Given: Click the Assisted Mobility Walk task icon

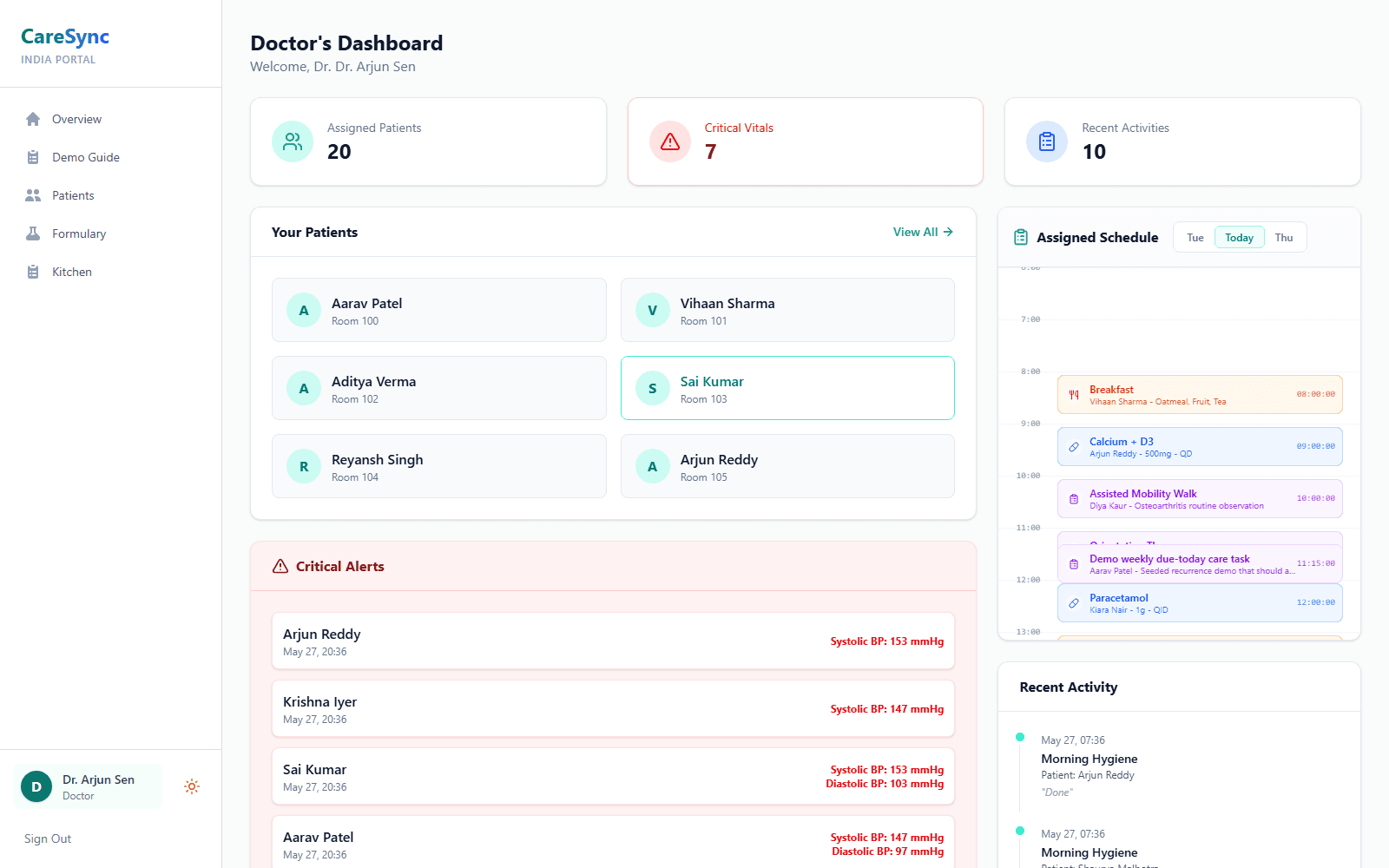Looking at the screenshot, I should pyautogui.click(x=1074, y=499).
